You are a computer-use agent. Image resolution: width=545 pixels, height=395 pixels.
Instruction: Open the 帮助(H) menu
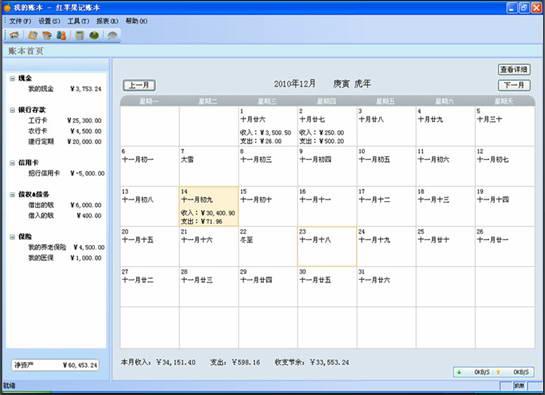click(x=136, y=21)
